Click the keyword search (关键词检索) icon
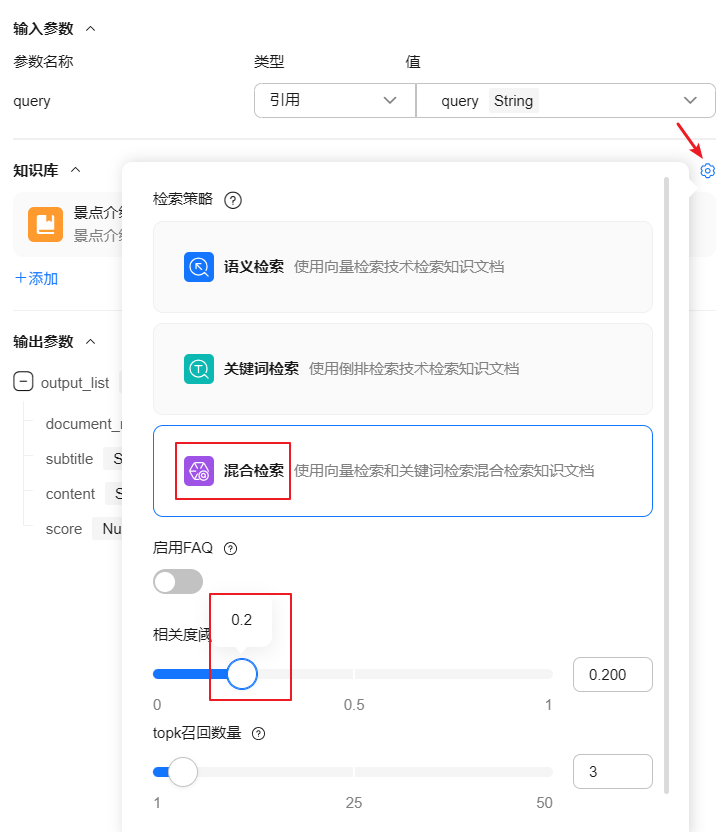Screen dimensions: 724x832 pyautogui.click(x=199, y=369)
